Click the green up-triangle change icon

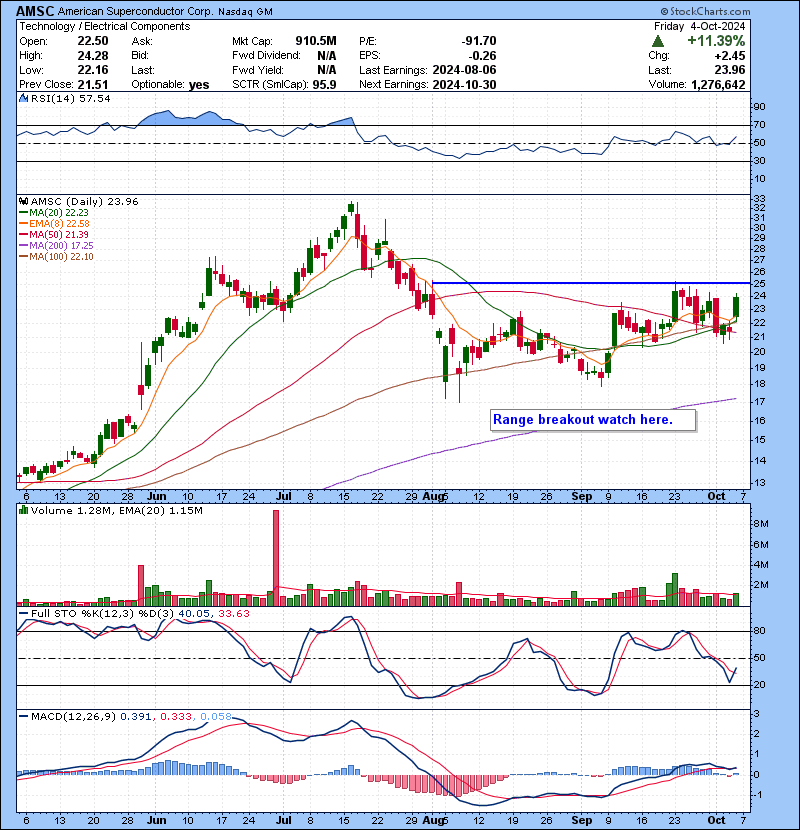658,41
